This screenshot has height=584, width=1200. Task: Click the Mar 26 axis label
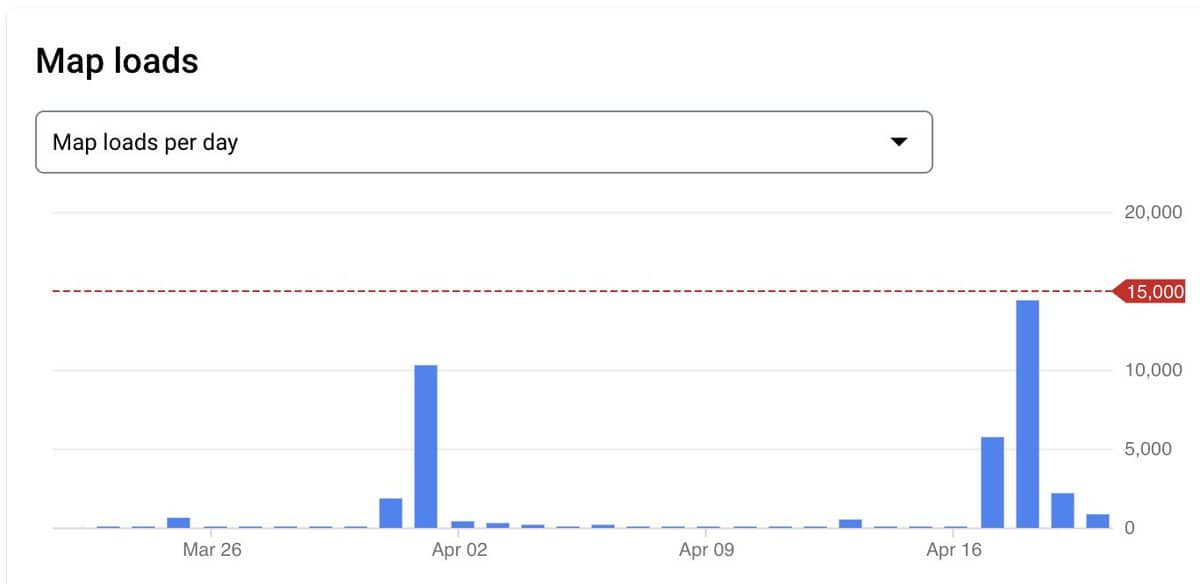click(x=212, y=549)
